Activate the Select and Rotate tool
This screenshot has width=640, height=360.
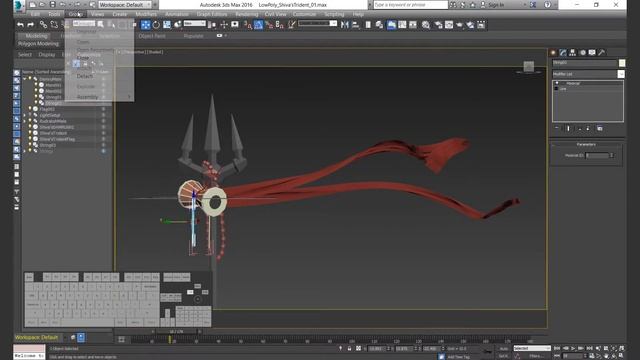[156, 25]
